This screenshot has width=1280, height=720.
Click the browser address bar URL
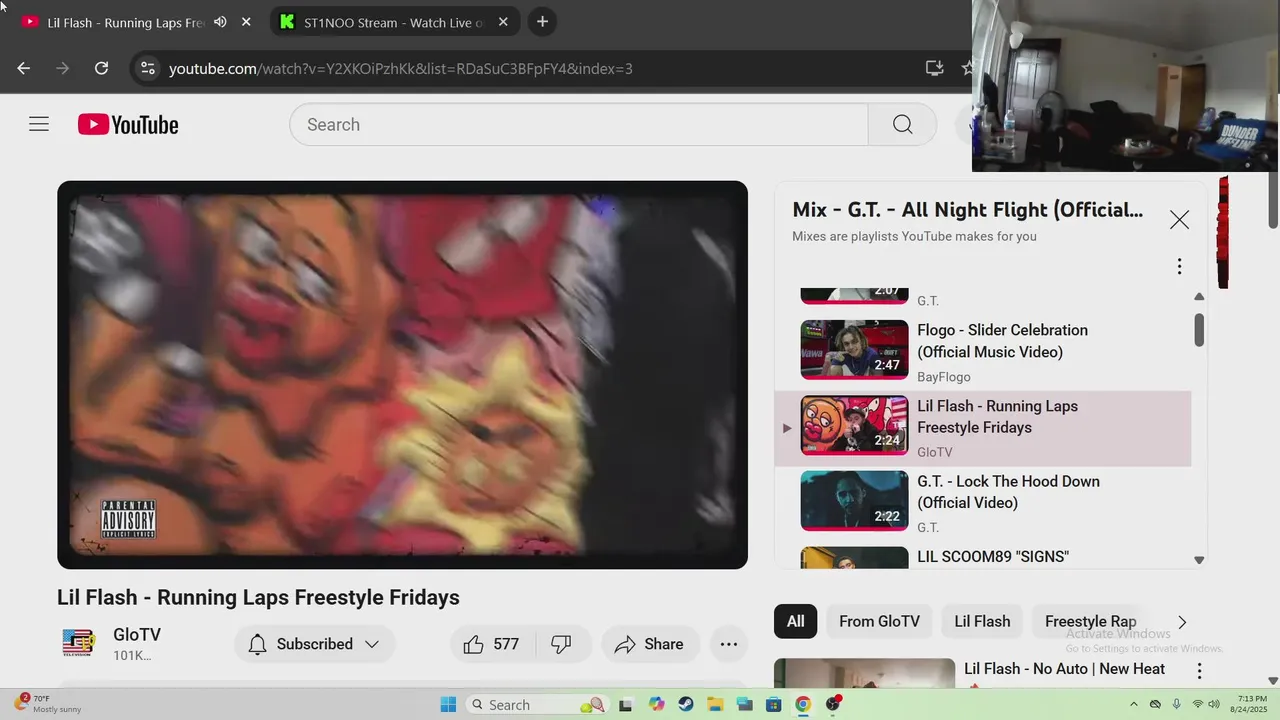pos(400,68)
